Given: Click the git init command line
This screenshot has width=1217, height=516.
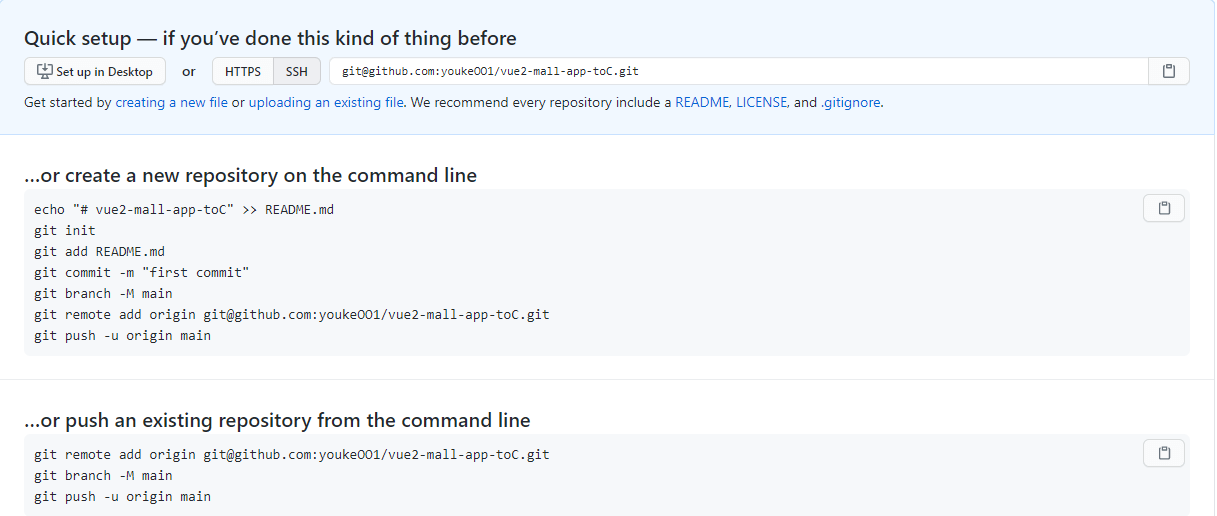Looking at the screenshot, I should tap(65, 230).
